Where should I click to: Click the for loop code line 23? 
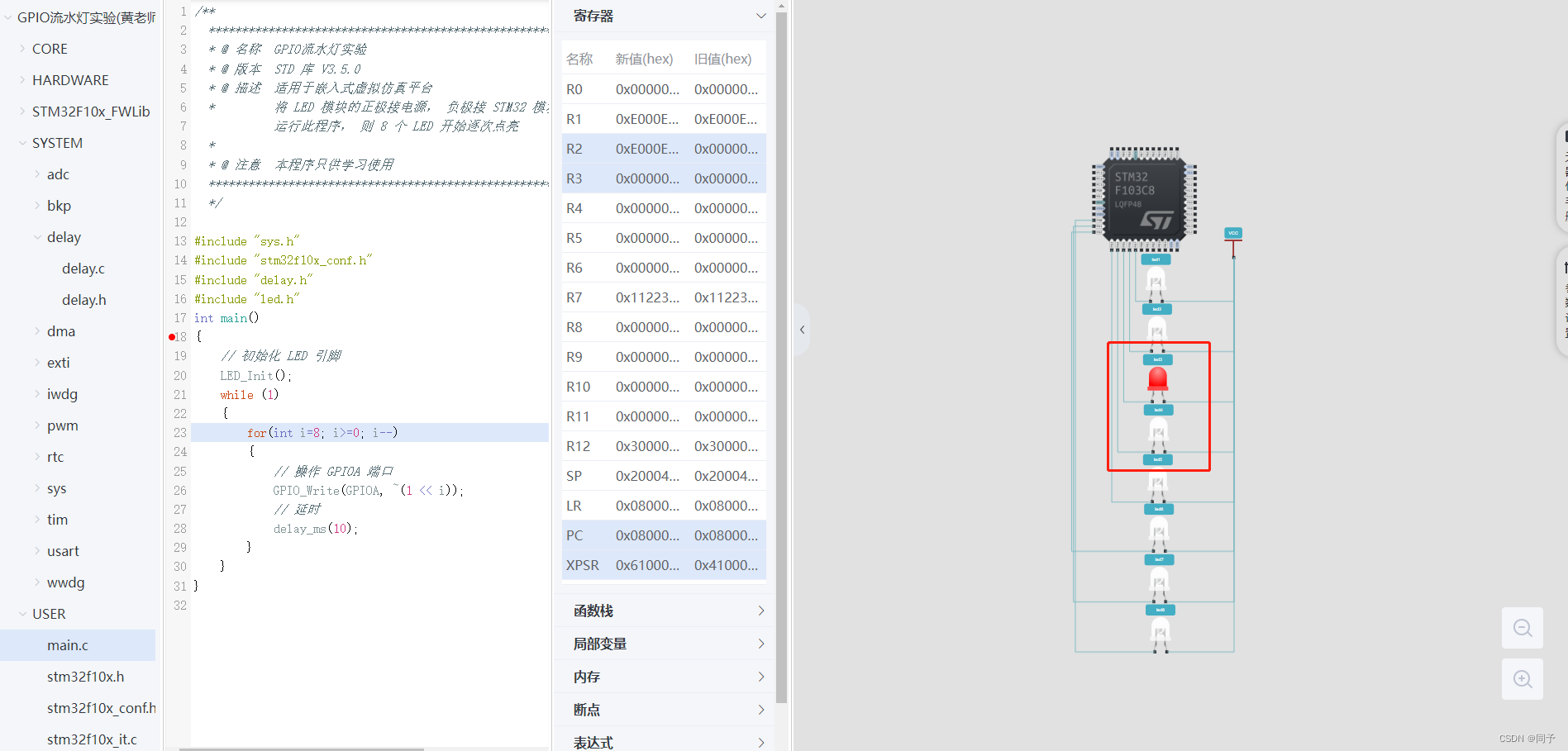coord(369,433)
